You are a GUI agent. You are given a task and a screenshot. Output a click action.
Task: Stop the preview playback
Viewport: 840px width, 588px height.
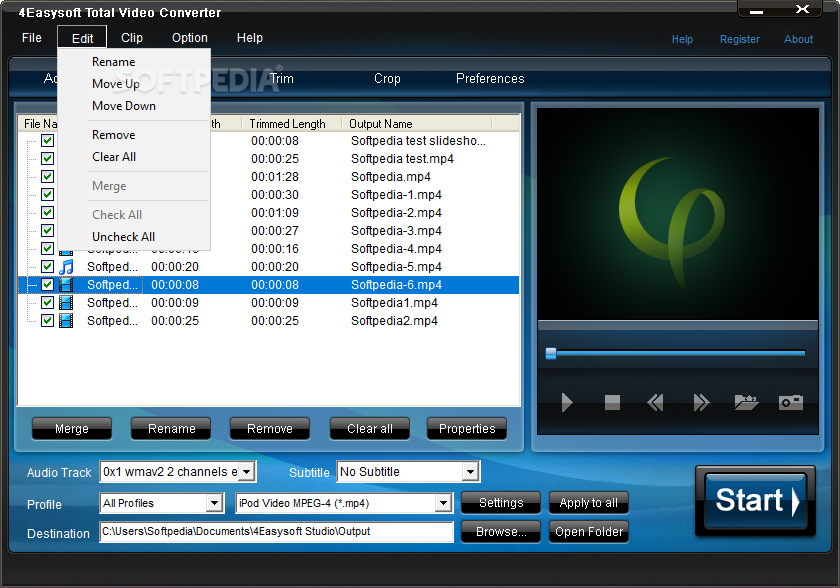(612, 402)
